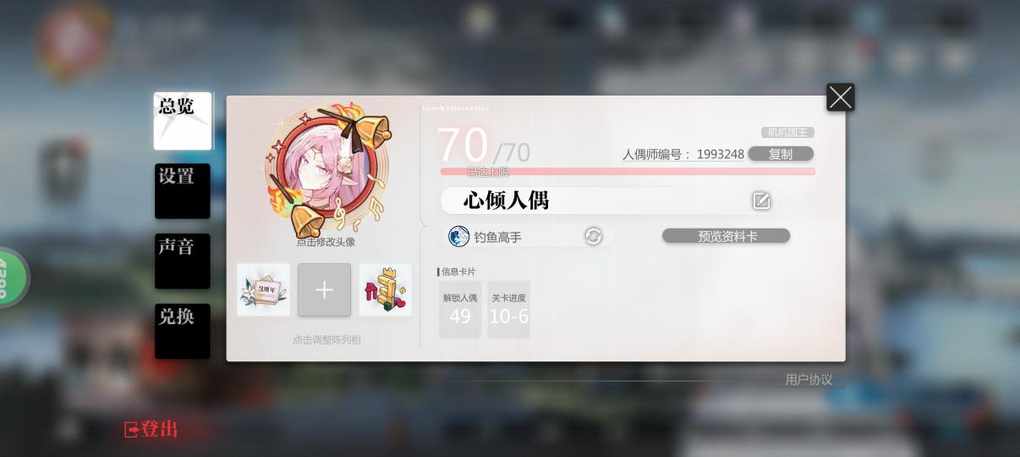Click the 钓鱼高手 title badge icon
This screenshot has height=457, width=1020.
click(459, 236)
